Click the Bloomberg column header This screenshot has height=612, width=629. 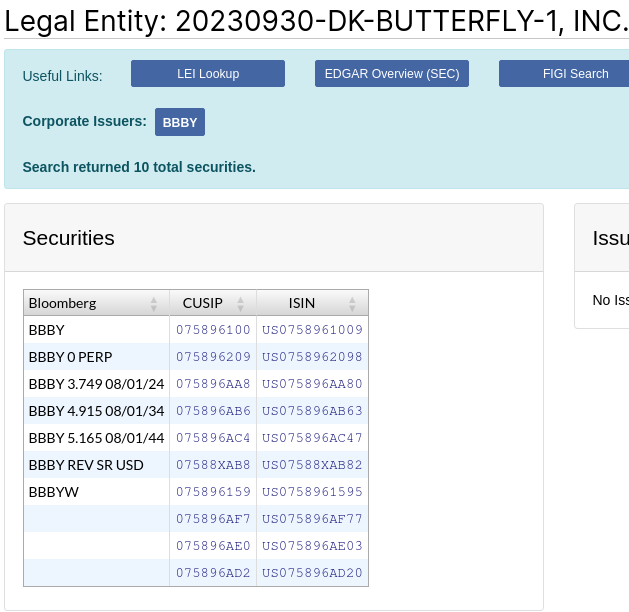coord(96,303)
